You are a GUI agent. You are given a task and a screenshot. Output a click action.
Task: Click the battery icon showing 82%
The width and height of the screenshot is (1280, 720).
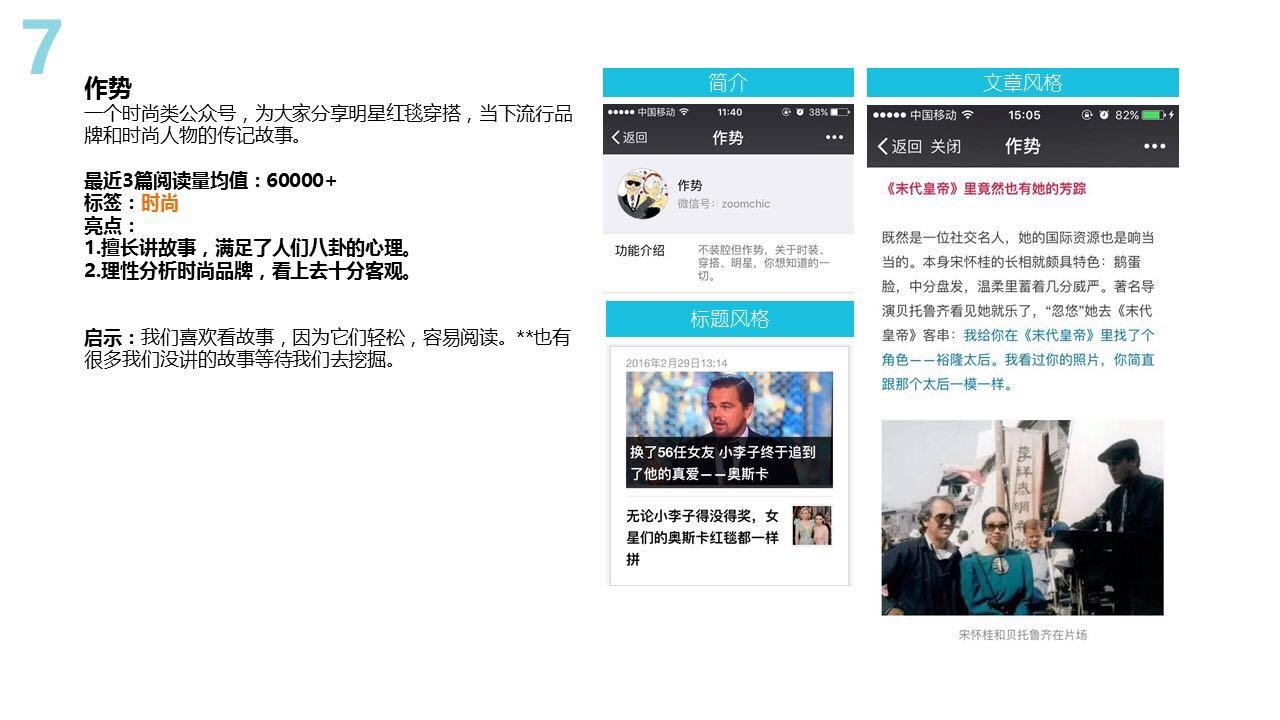click(1156, 115)
